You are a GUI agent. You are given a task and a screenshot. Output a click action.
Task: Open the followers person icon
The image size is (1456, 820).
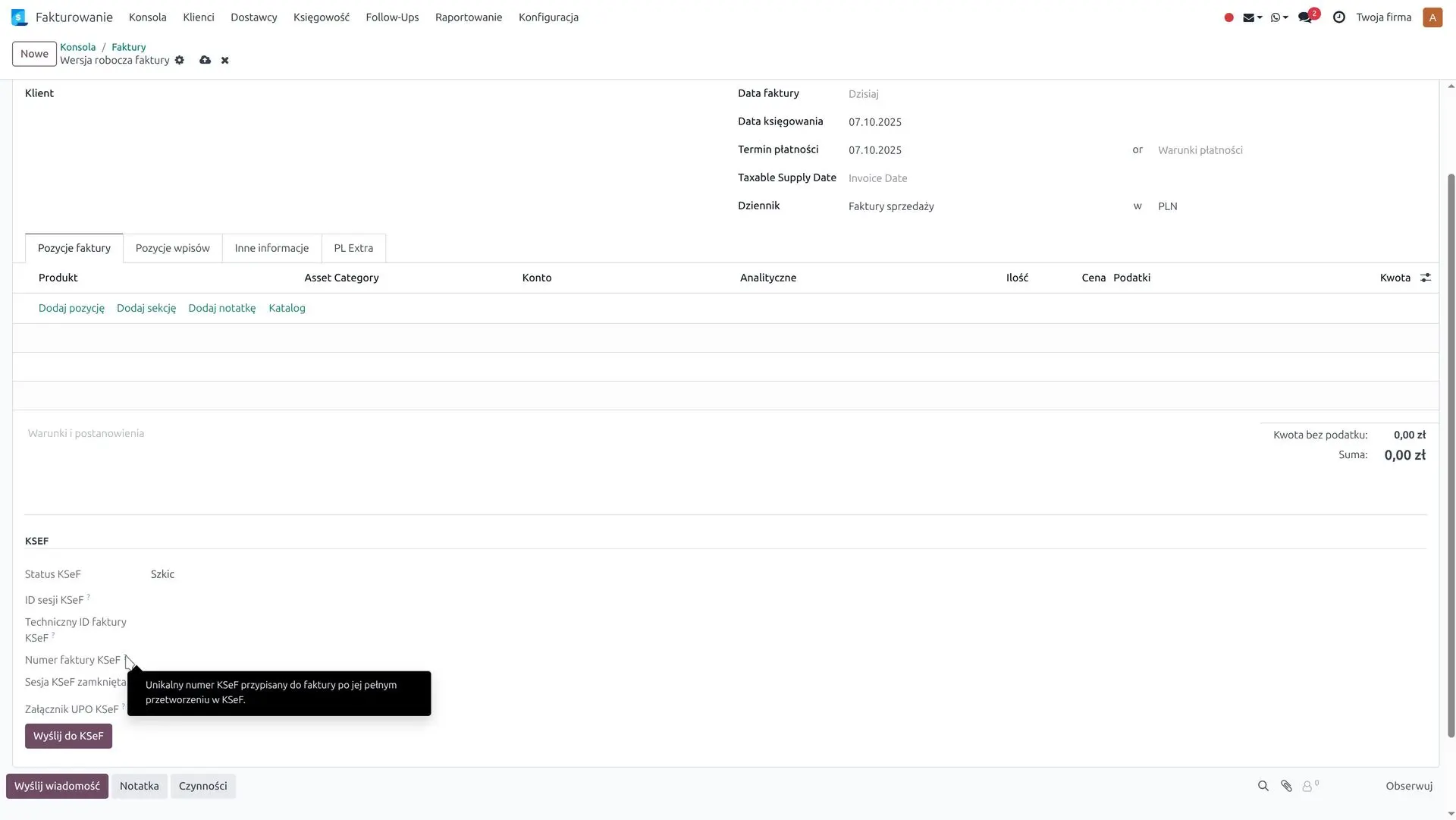(x=1308, y=786)
